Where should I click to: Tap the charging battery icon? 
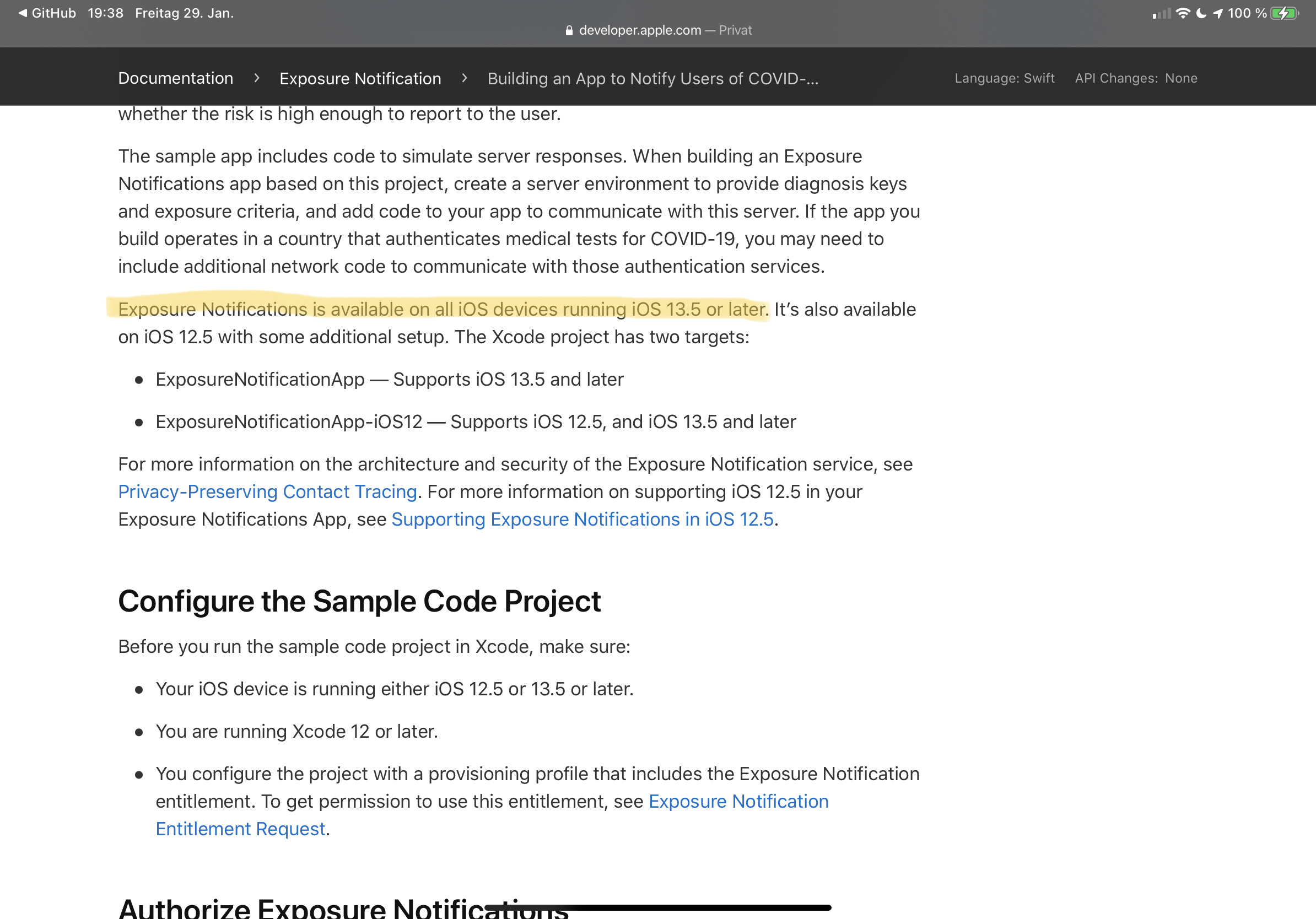point(1284,13)
